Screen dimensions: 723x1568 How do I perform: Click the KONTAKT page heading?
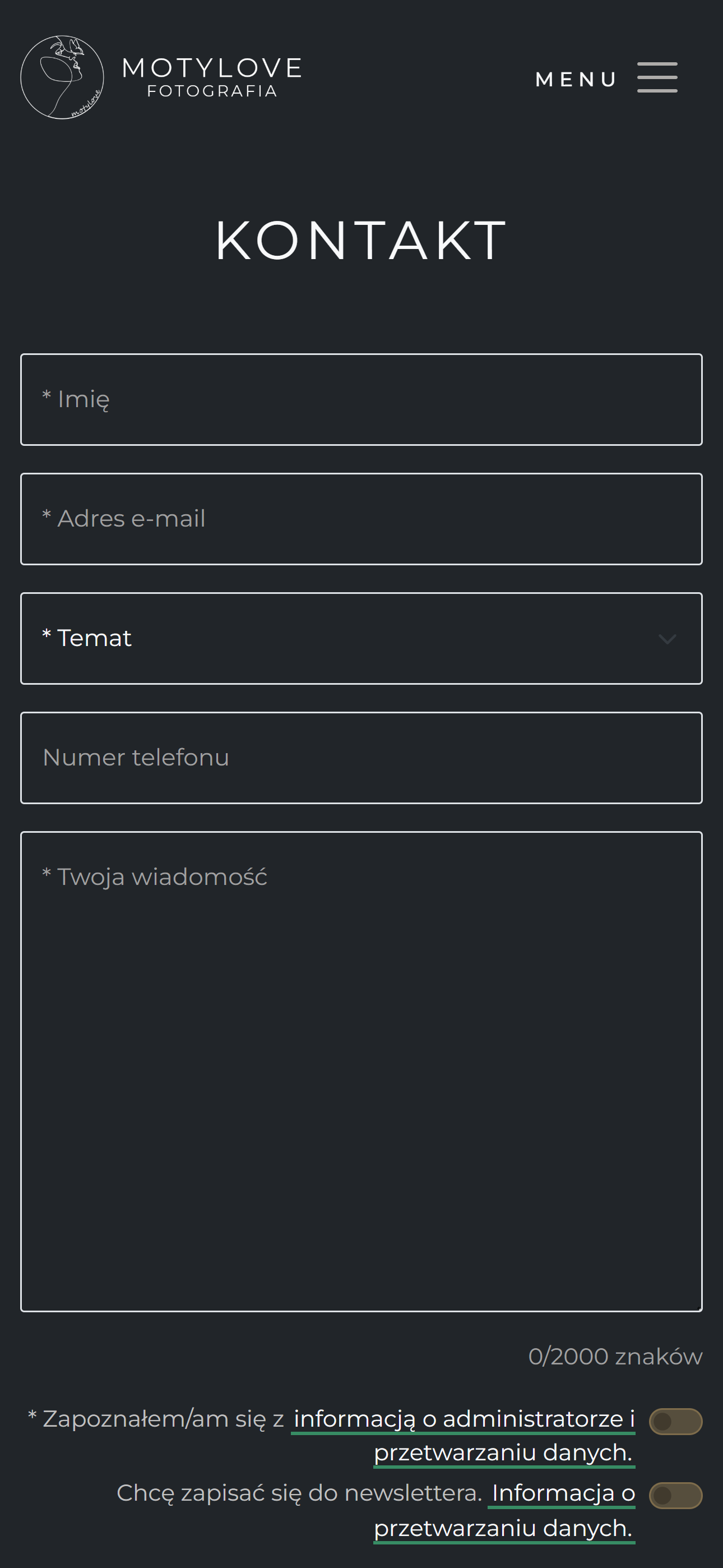361,238
